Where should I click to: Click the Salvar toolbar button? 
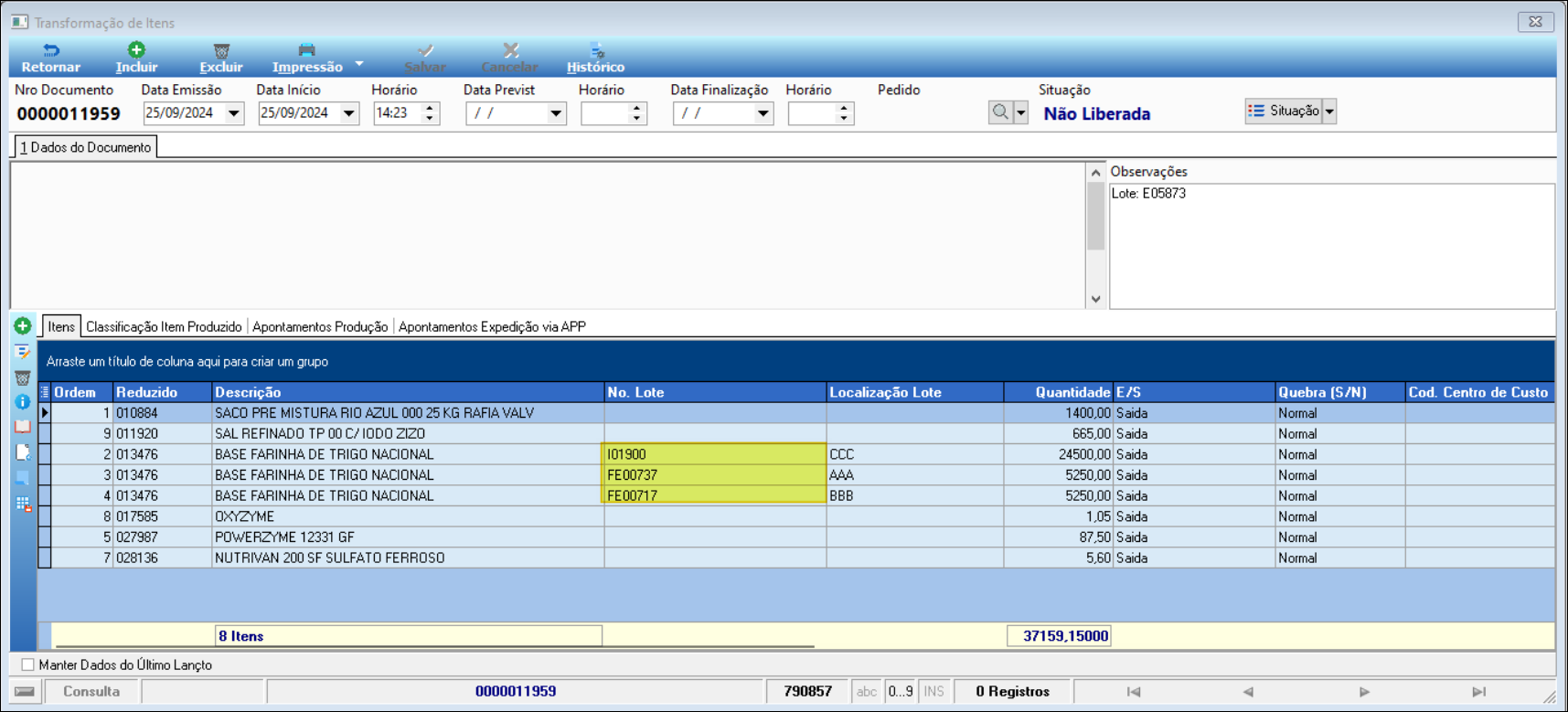coord(425,58)
